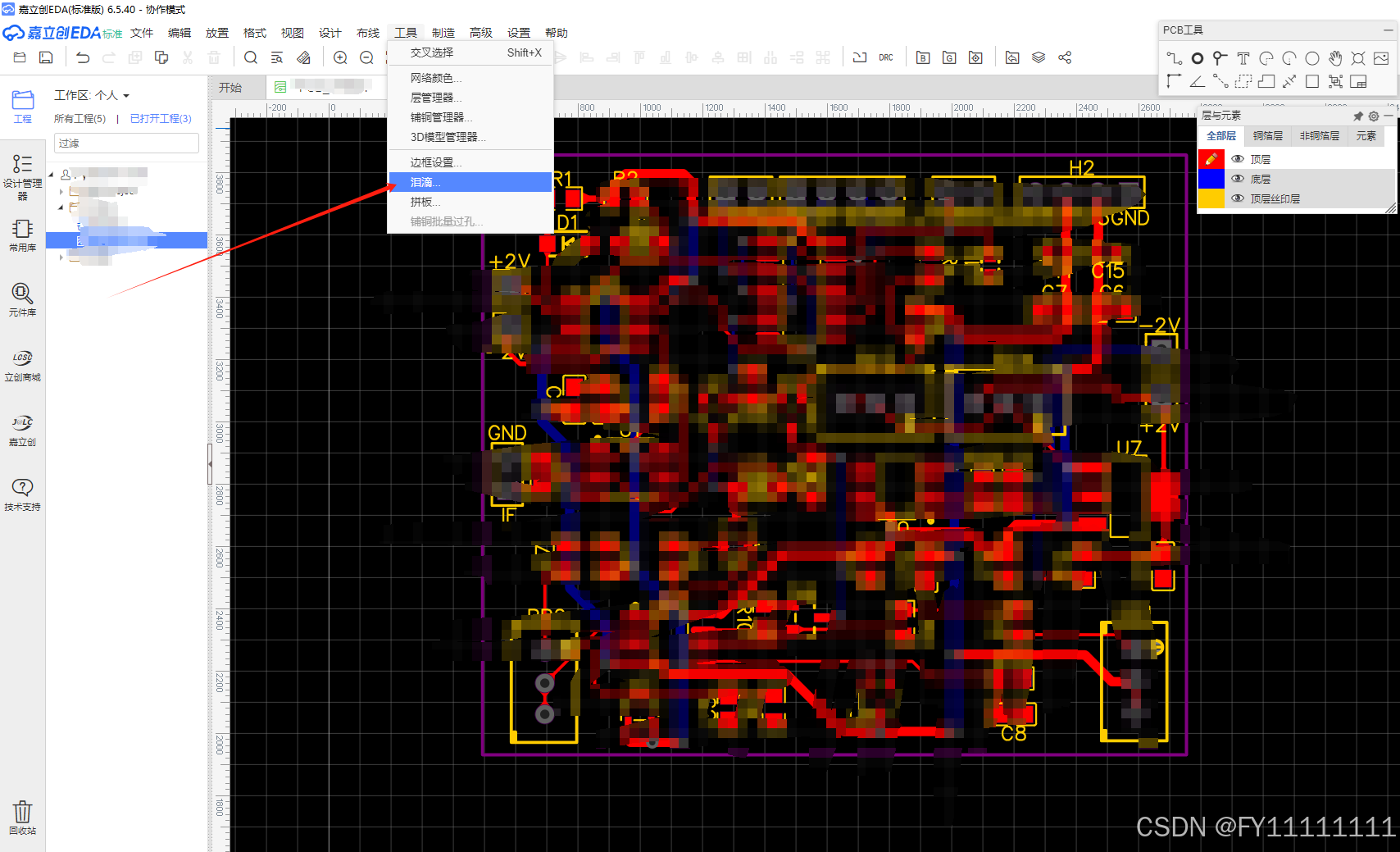This screenshot has width=1400, height=852.
Task: Click the Undo arrow in toolbar
Action: [83, 57]
